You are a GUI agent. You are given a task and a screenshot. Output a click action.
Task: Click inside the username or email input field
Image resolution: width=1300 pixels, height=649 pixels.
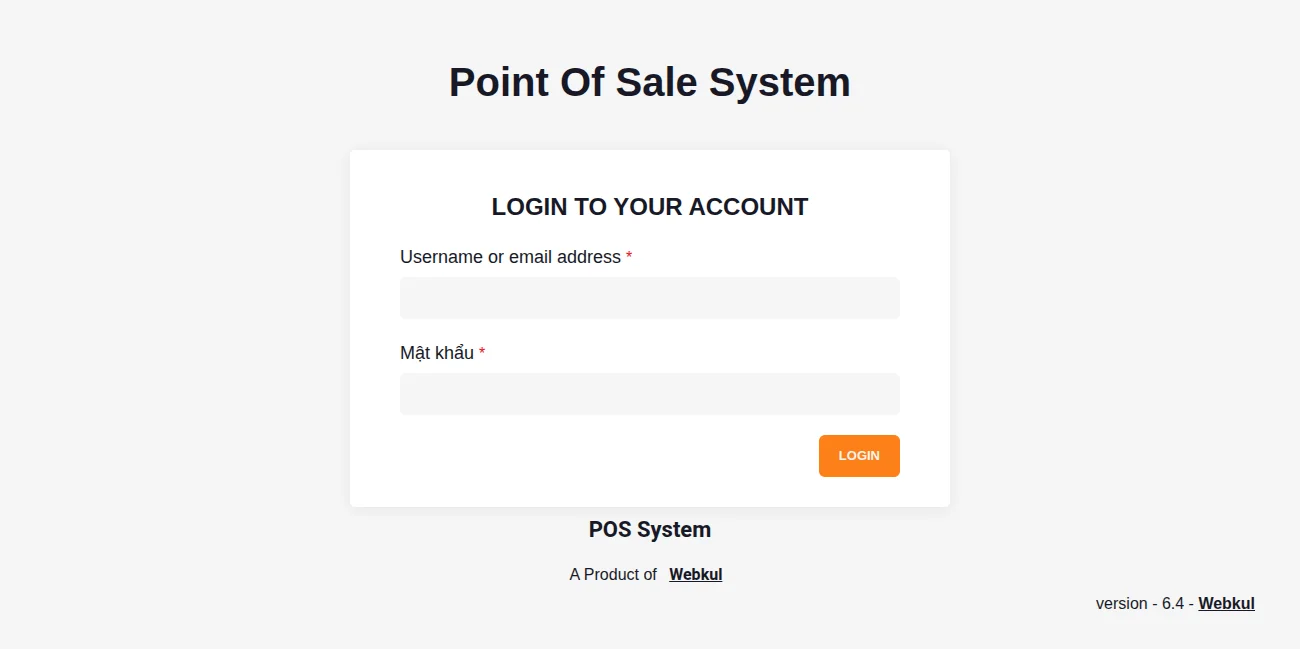pyautogui.click(x=649, y=297)
